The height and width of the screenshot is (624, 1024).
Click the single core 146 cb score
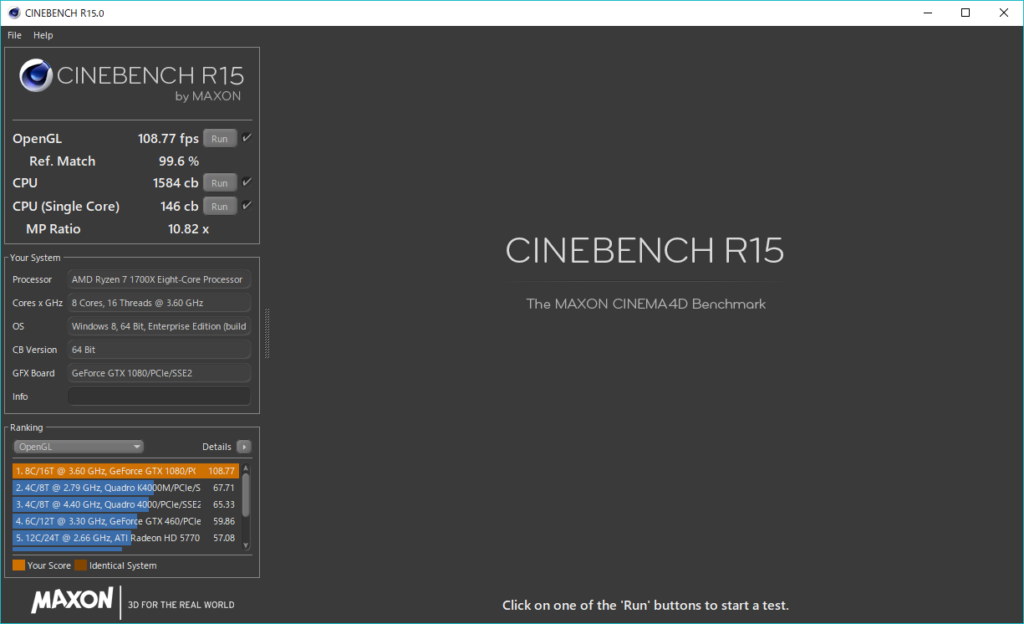tap(180, 206)
